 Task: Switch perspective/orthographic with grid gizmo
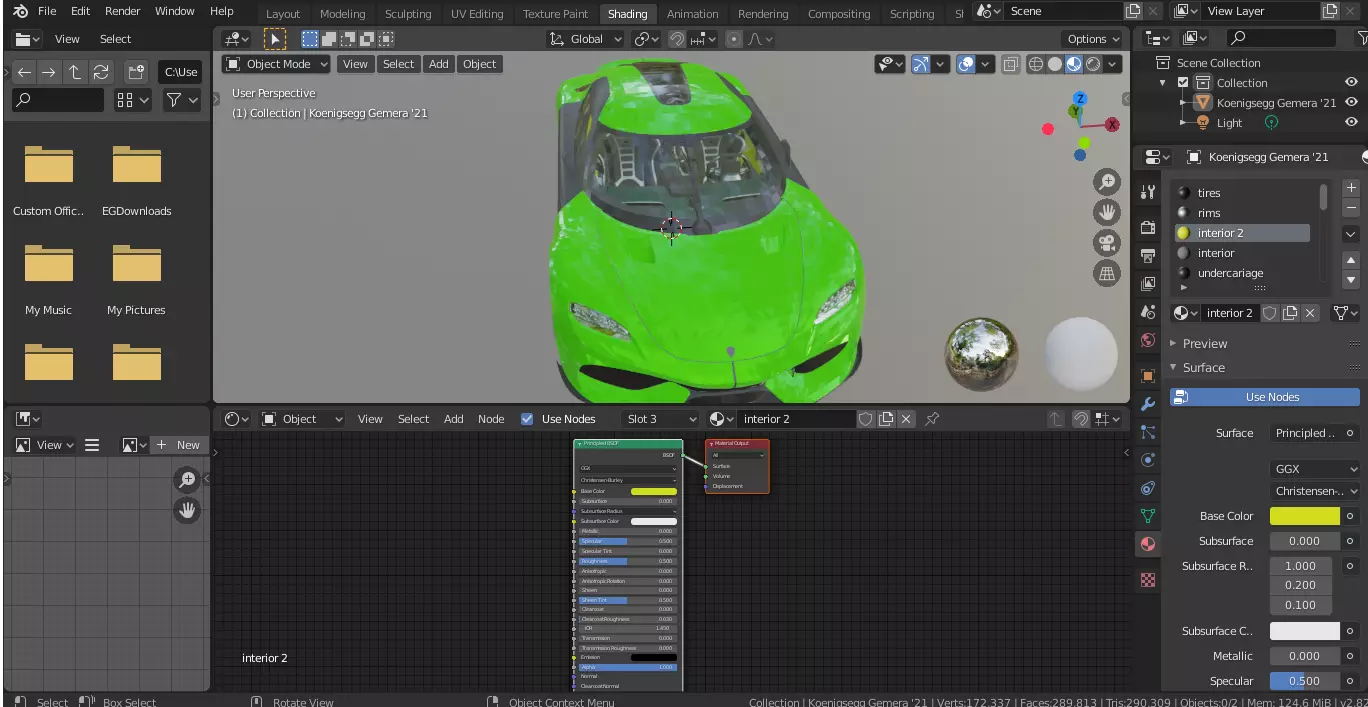[x=1107, y=273]
